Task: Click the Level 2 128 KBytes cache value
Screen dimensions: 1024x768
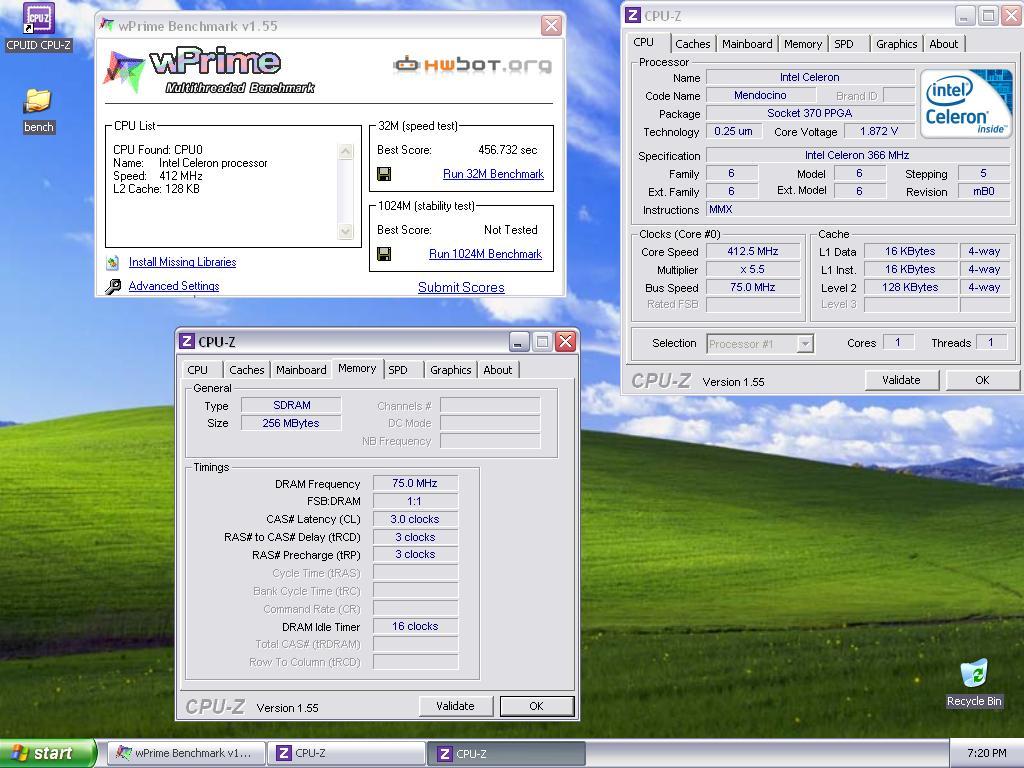Action: pyautogui.click(x=910, y=287)
